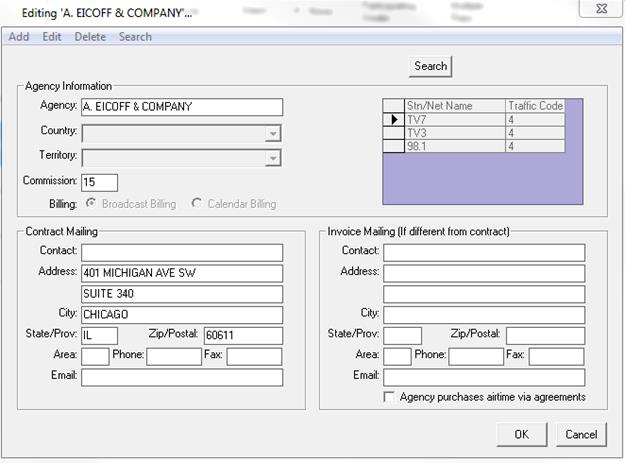Viewport: 625px width, 463px height.
Task: Click the Contract Mailing City field
Action: (x=181, y=315)
